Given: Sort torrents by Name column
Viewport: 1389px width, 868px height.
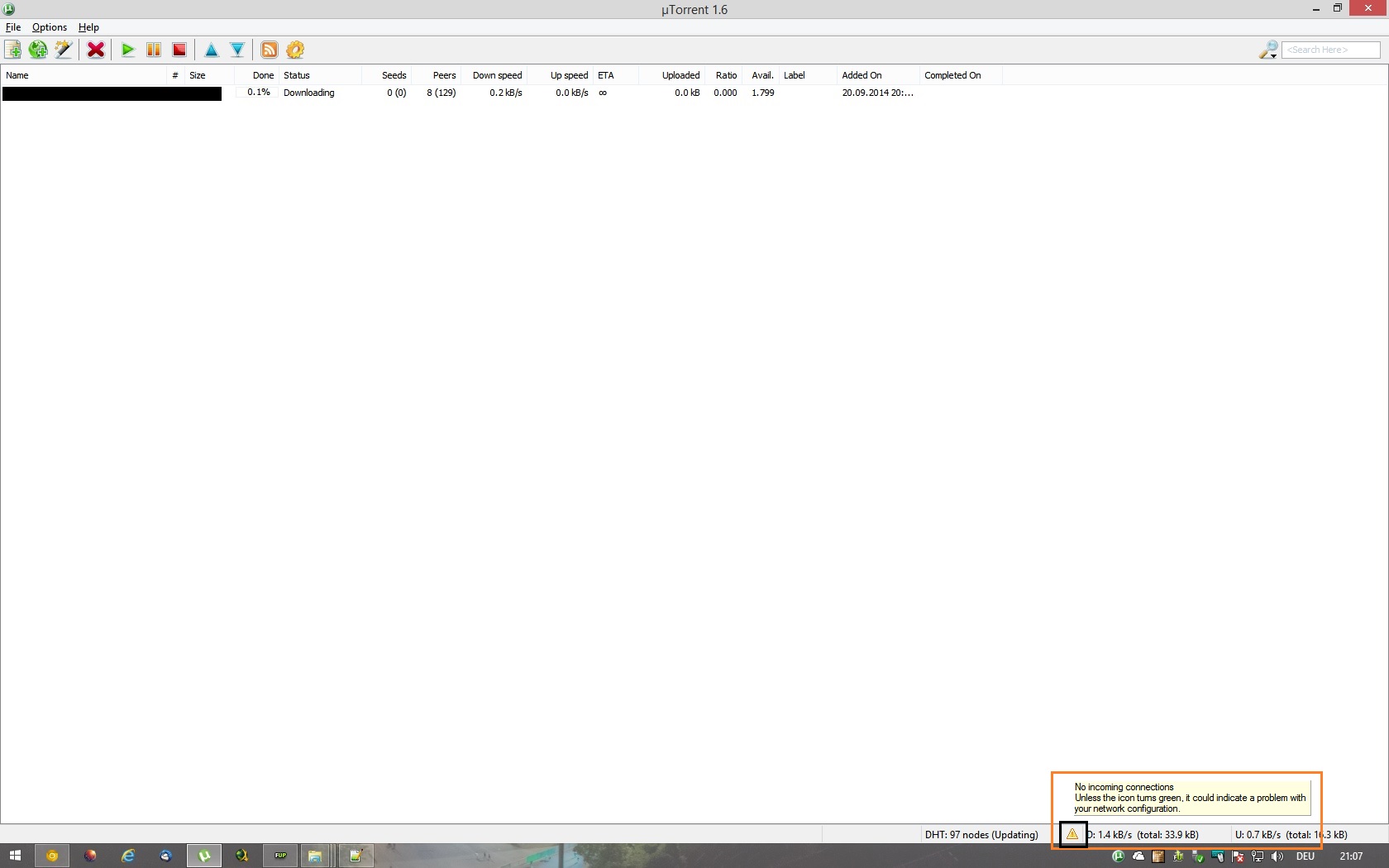Looking at the screenshot, I should coord(84,75).
